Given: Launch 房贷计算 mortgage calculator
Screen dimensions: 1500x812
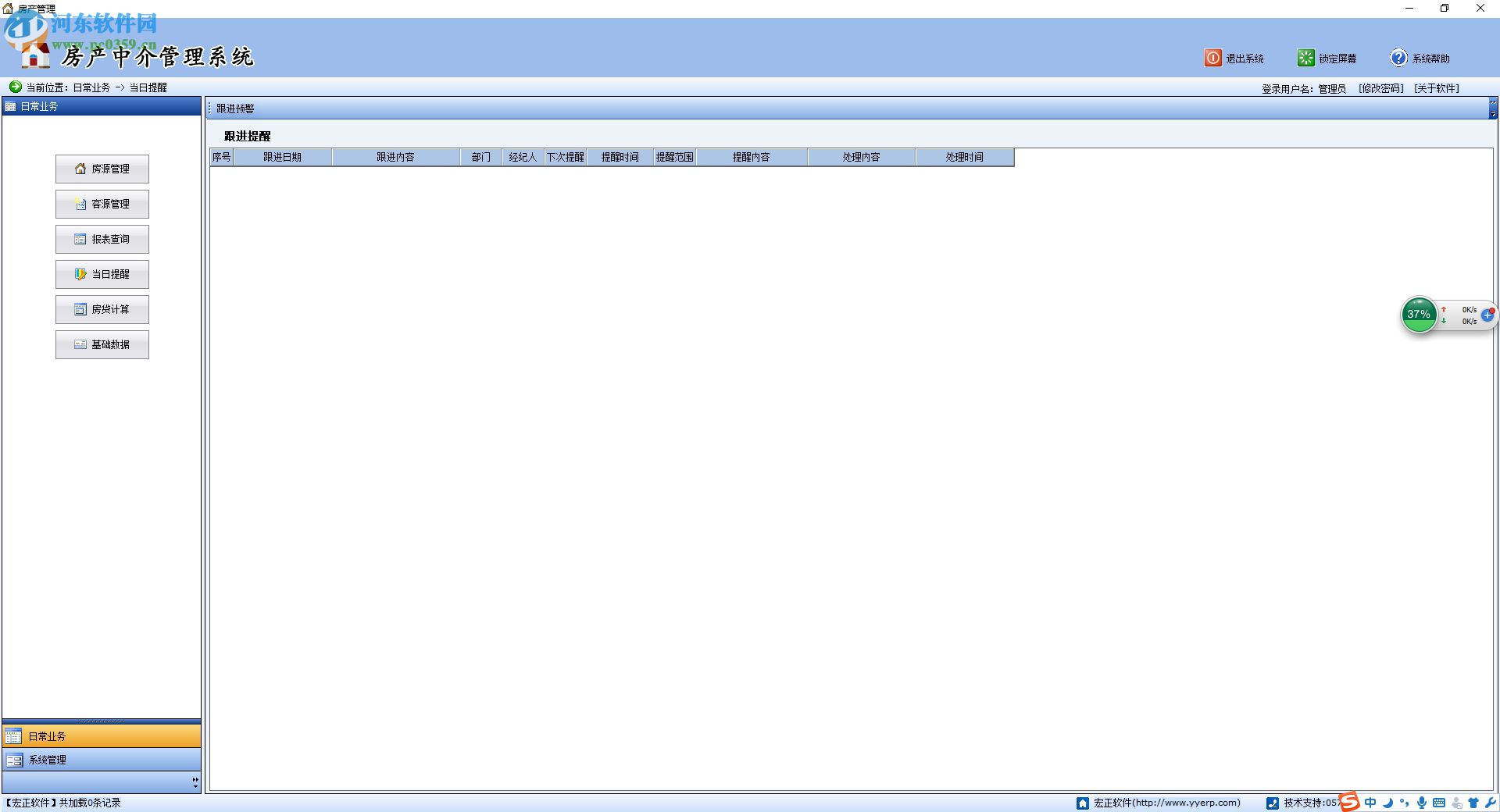Looking at the screenshot, I should 102,309.
